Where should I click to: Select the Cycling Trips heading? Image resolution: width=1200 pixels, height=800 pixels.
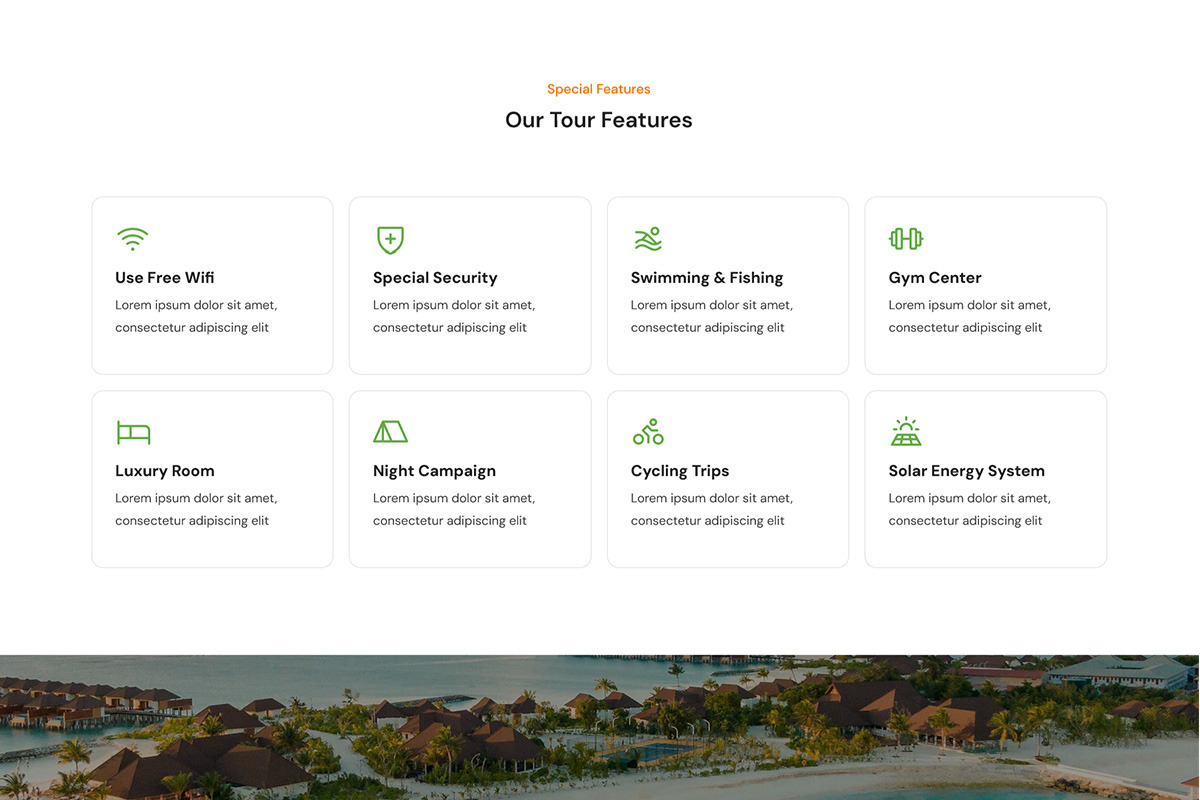(680, 471)
